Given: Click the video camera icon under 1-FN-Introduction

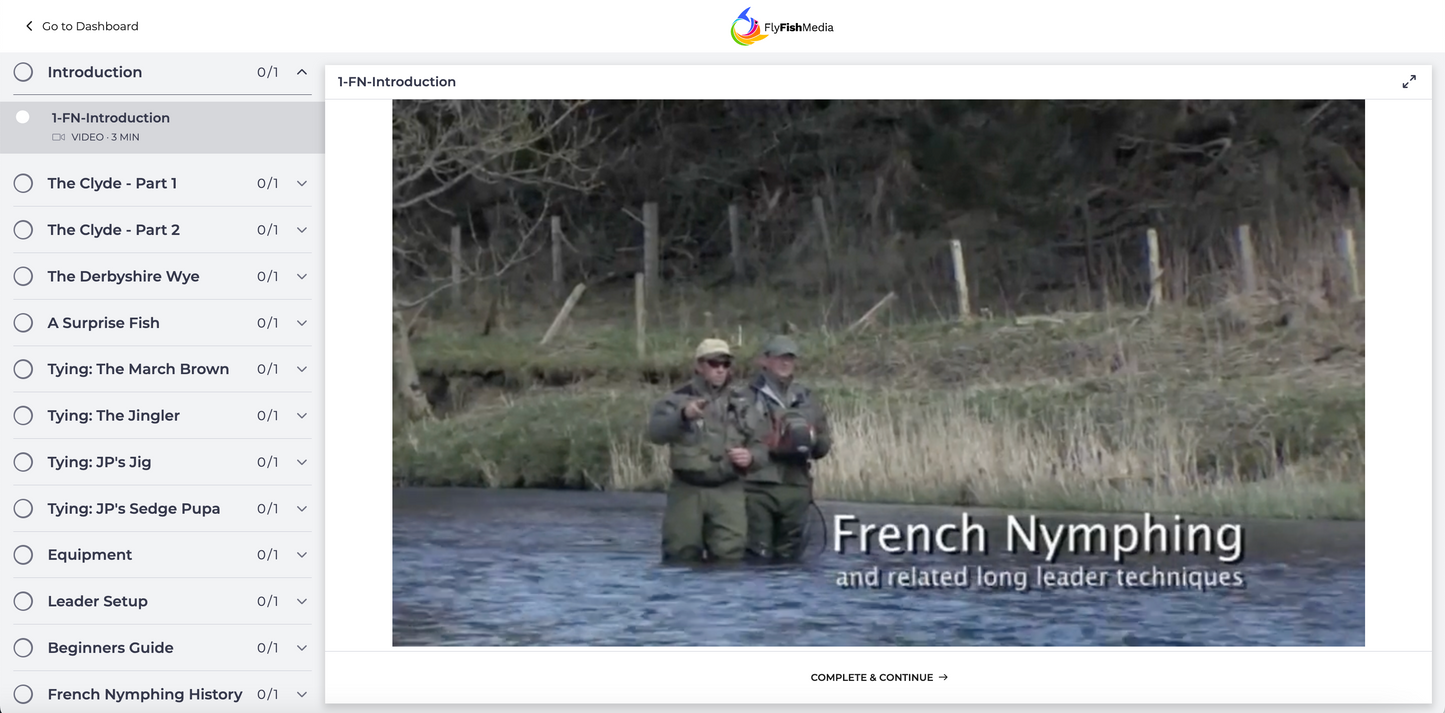Looking at the screenshot, I should [59, 137].
